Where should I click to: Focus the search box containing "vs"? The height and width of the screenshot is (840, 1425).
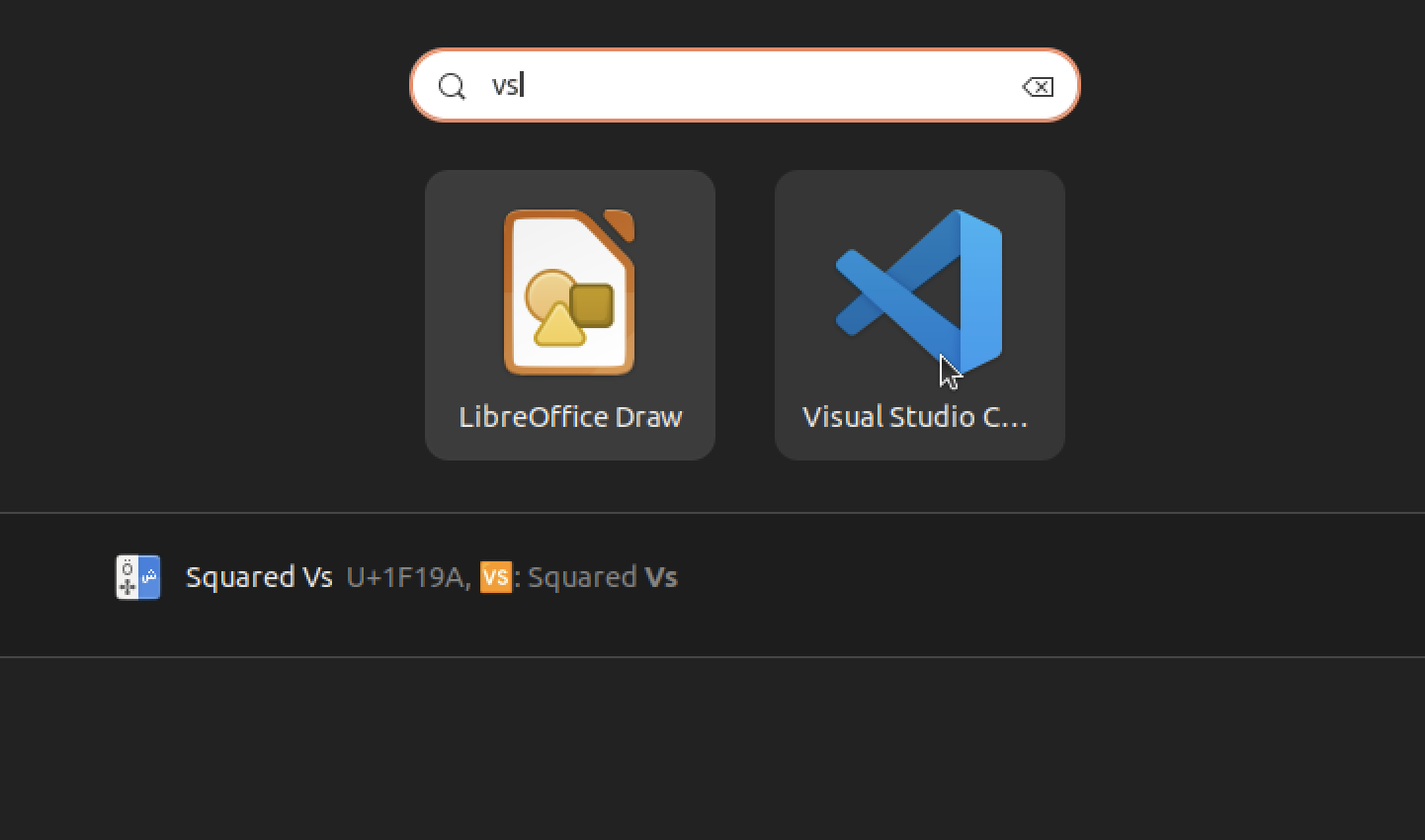point(745,85)
